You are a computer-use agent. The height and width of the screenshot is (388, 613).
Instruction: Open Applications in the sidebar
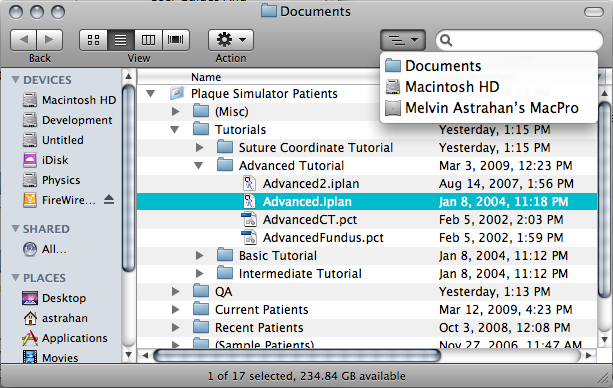point(65,338)
